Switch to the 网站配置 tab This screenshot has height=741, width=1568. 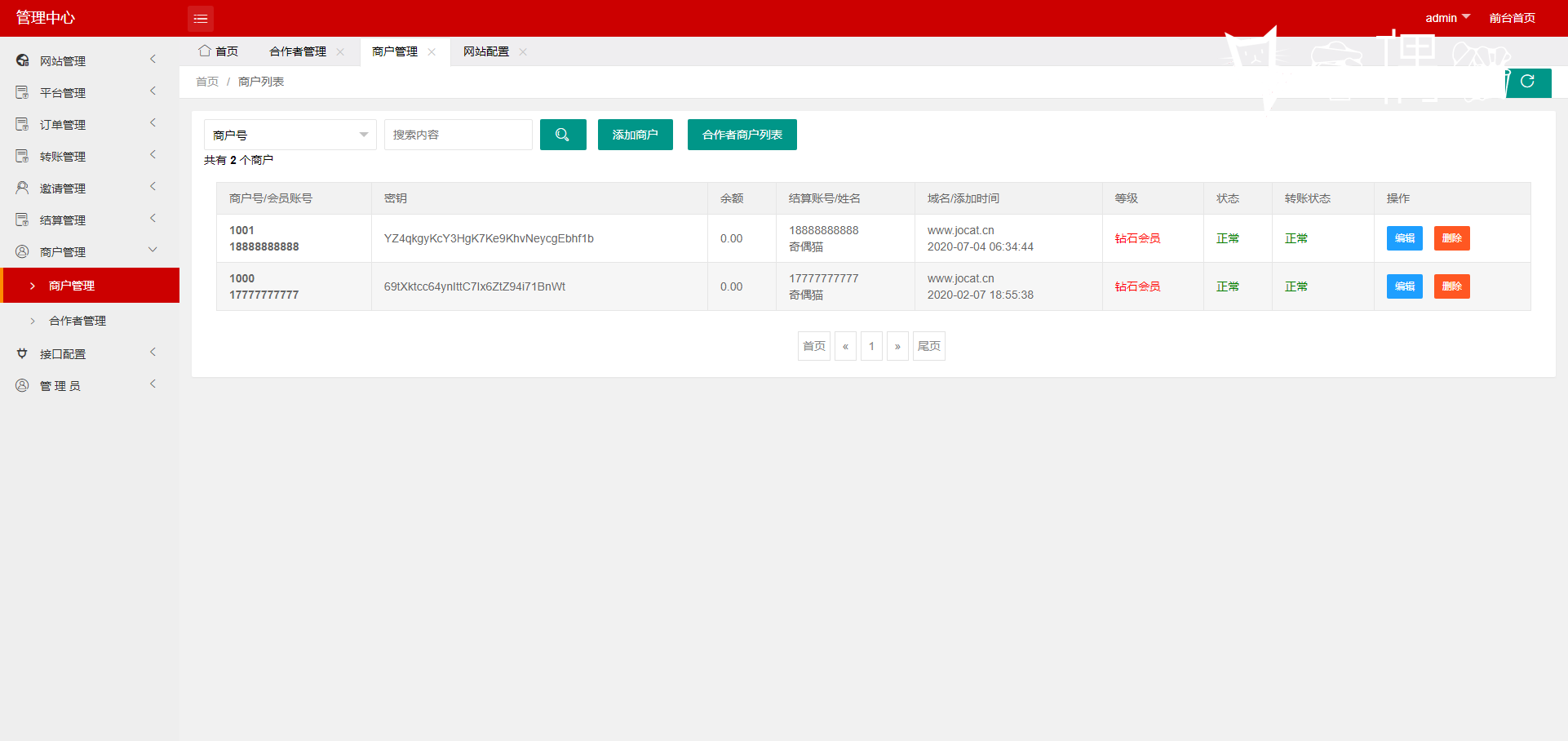pos(486,51)
